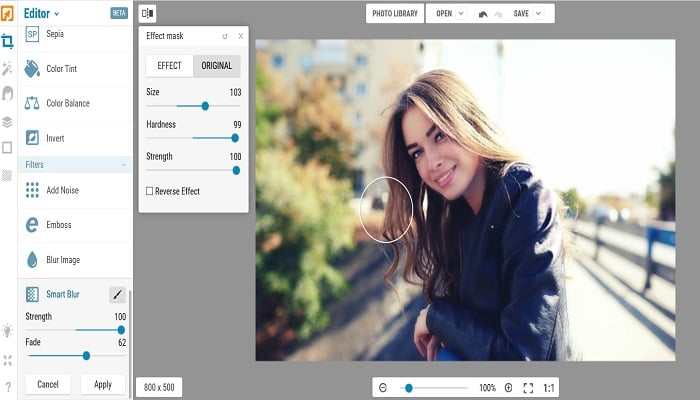The height and width of the screenshot is (400, 700).
Task: Toggle the before/after compare icon
Action: 147,13
